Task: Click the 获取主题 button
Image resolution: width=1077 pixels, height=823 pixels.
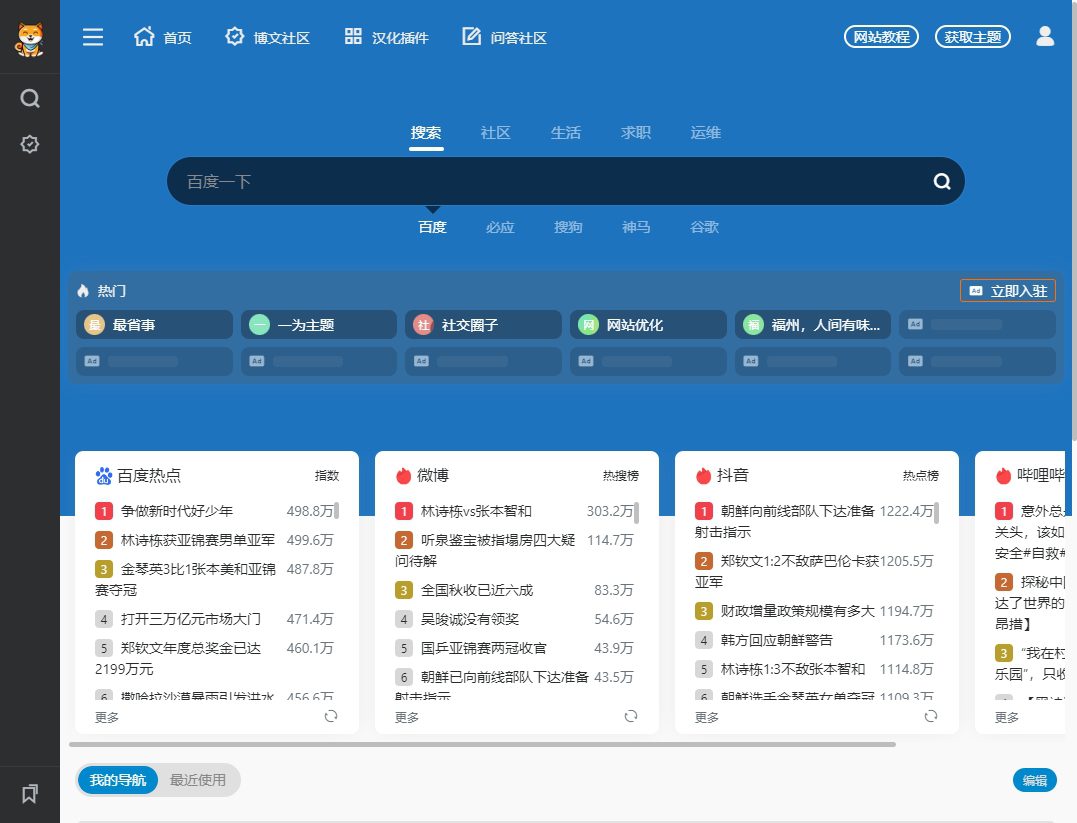Action: [x=973, y=37]
